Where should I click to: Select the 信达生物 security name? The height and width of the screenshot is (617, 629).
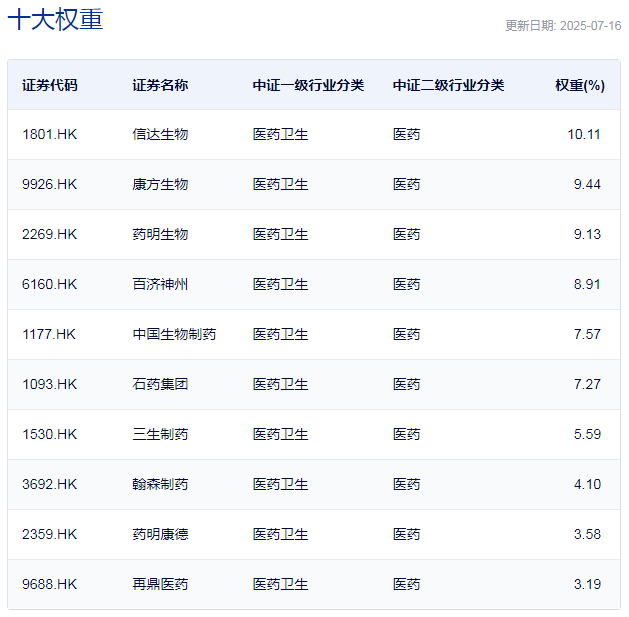160,134
